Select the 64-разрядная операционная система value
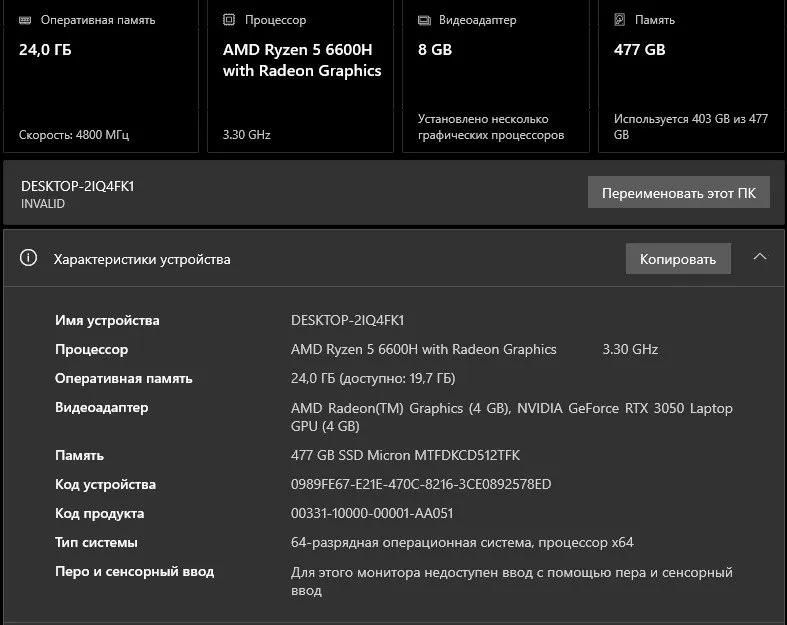787x625 pixels. coord(462,543)
